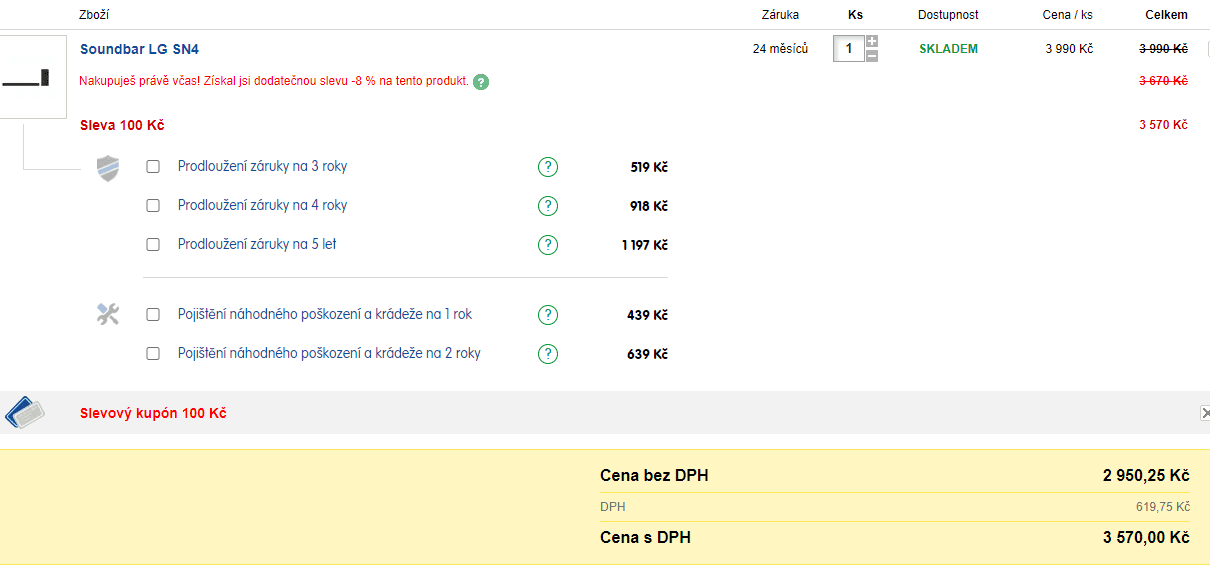Click the Celkem column header

click(1167, 15)
